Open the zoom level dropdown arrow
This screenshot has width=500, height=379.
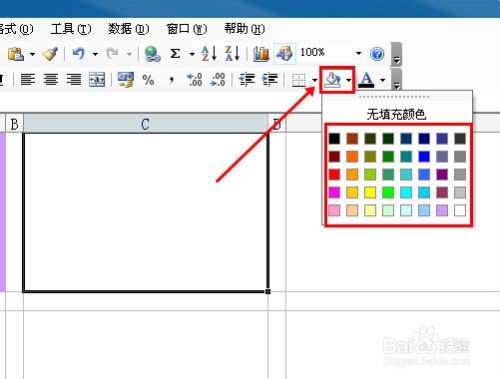click(358, 53)
